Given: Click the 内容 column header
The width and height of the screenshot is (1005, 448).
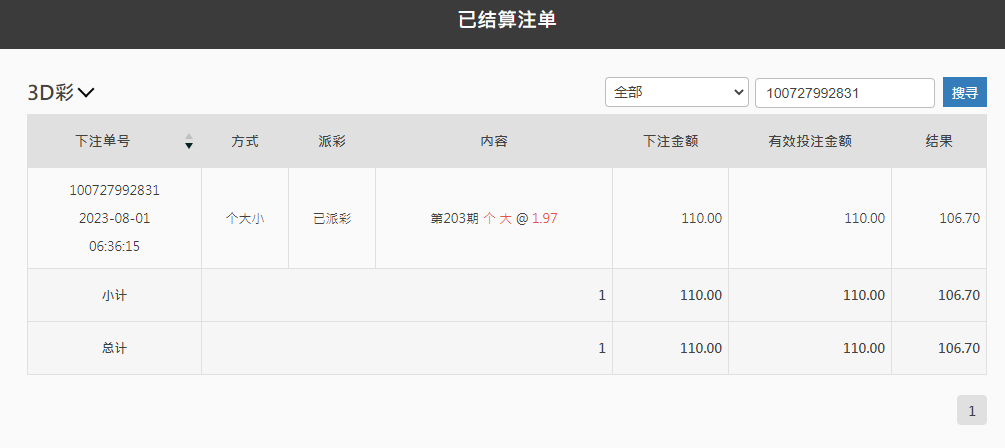Looking at the screenshot, I should click(494, 141).
